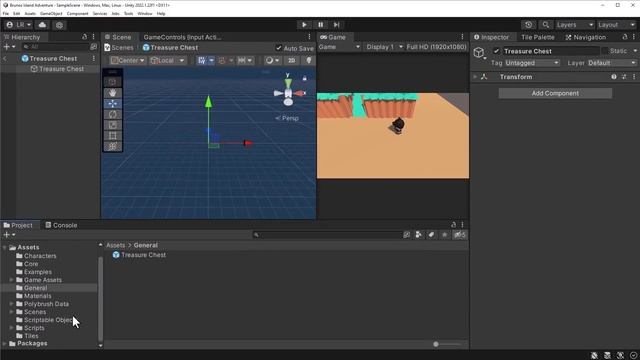This screenshot has width=640, height=360.
Task: Open the Local handle rotation dropdown
Action: 167,60
